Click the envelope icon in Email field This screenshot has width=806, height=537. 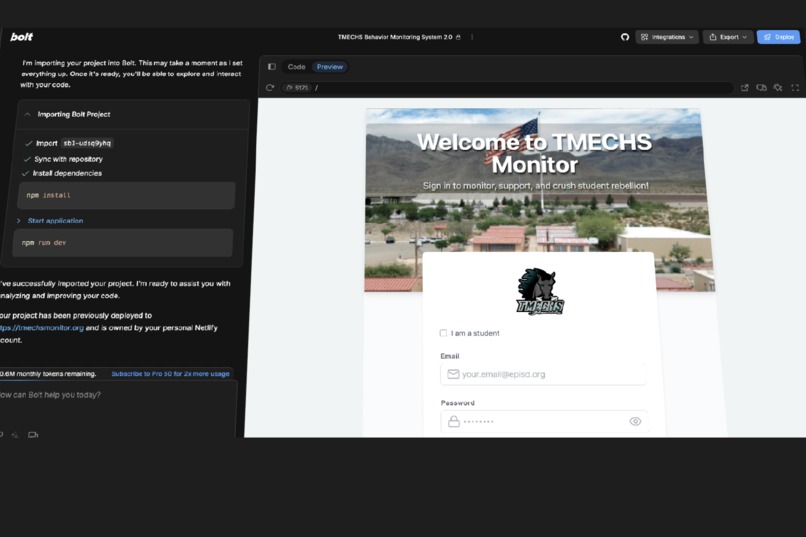click(453, 374)
